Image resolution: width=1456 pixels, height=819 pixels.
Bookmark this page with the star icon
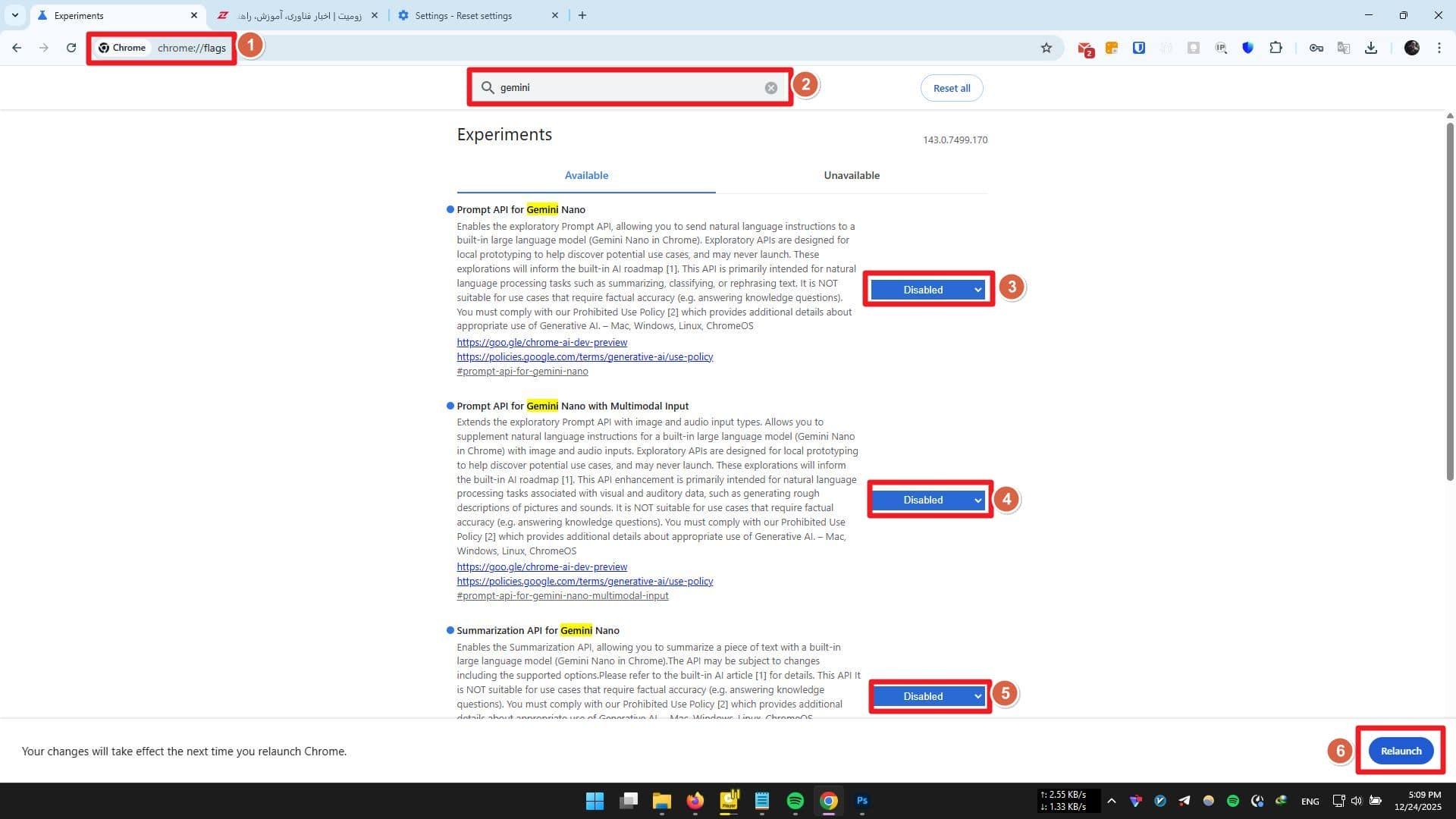[x=1046, y=48]
